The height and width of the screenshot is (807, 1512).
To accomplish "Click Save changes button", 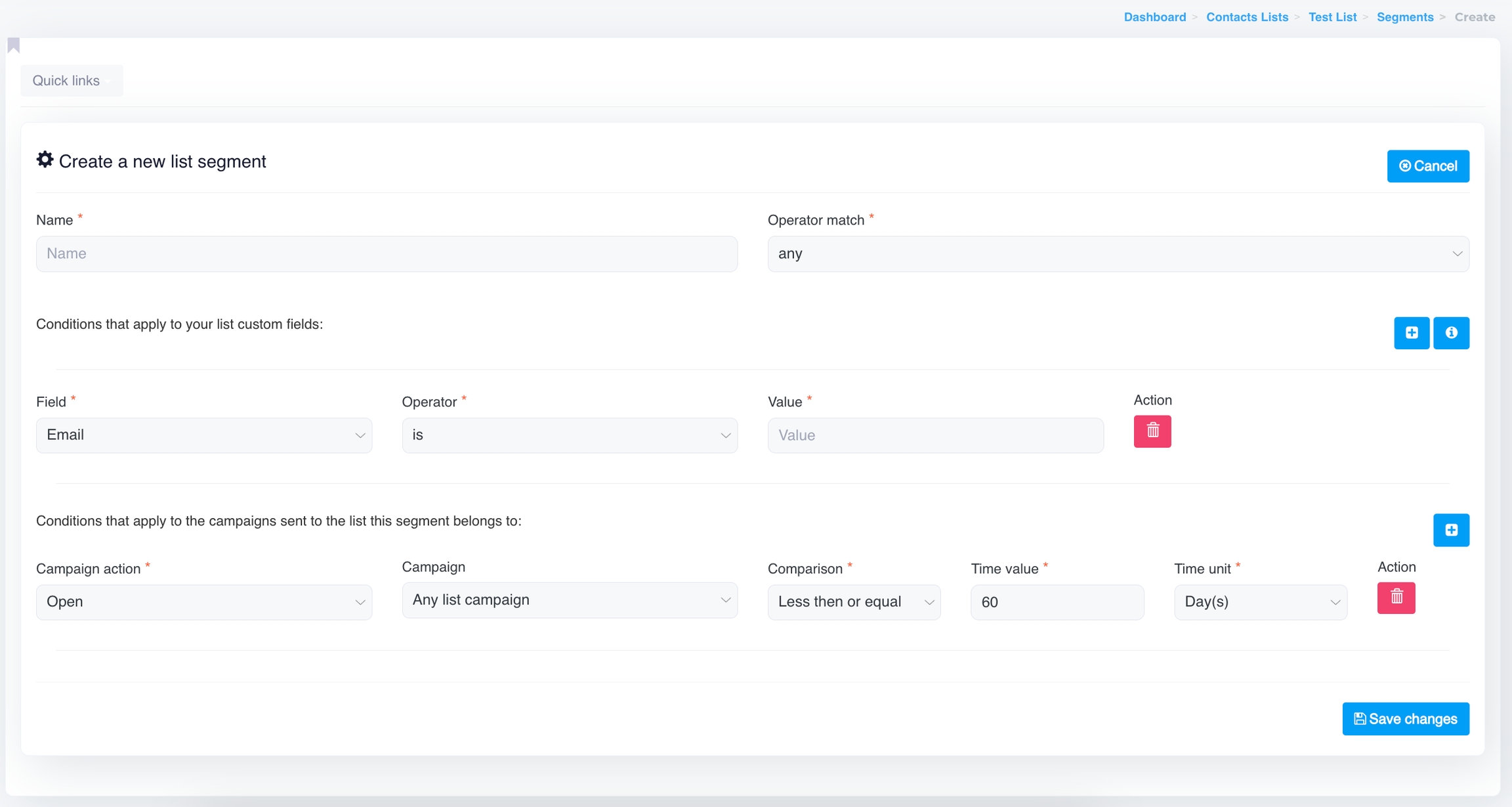I will (x=1405, y=719).
